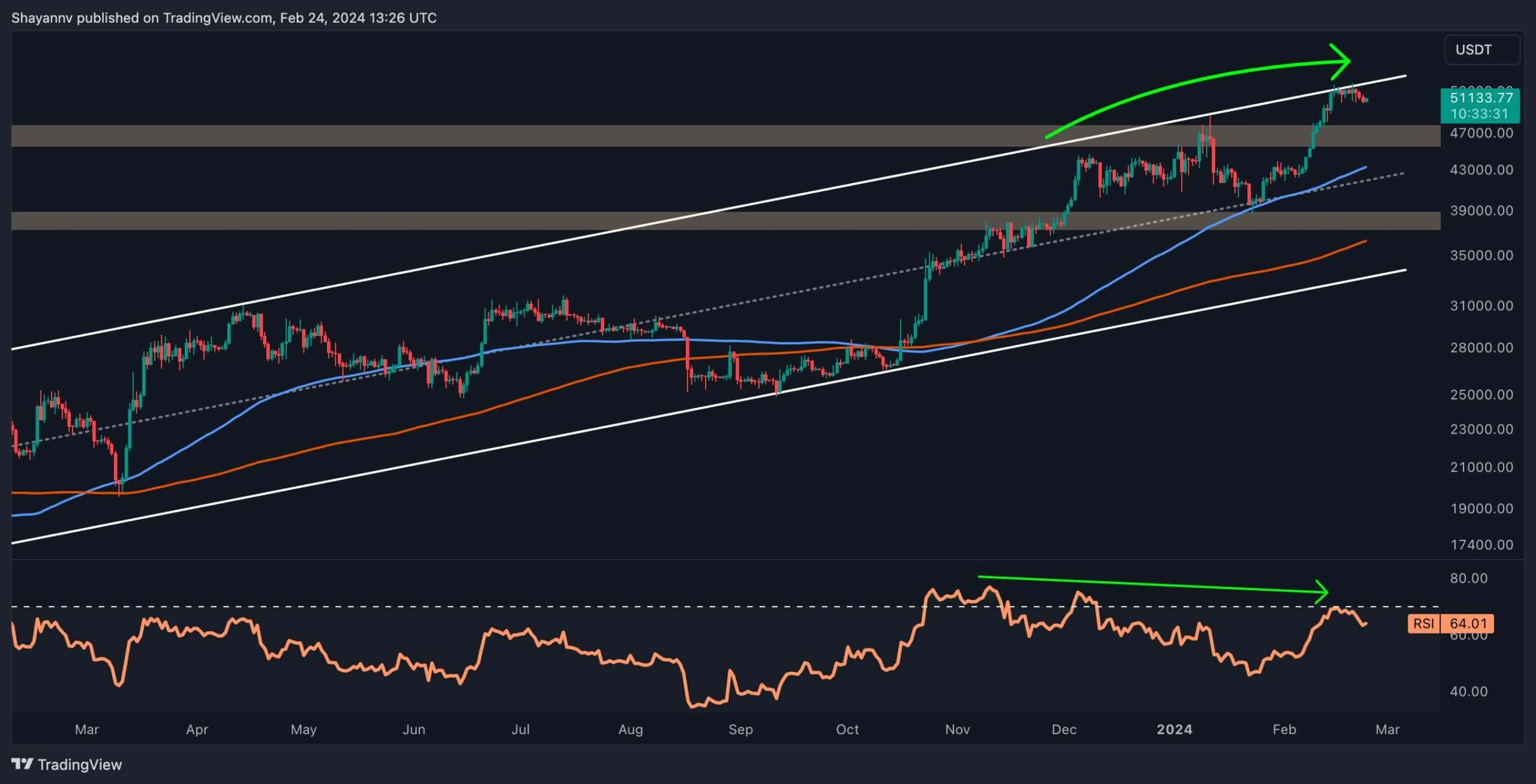Click the 80.00 label on RSI scale
Viewport: 1536px width, 784px height.
(x=1468, y=578)
